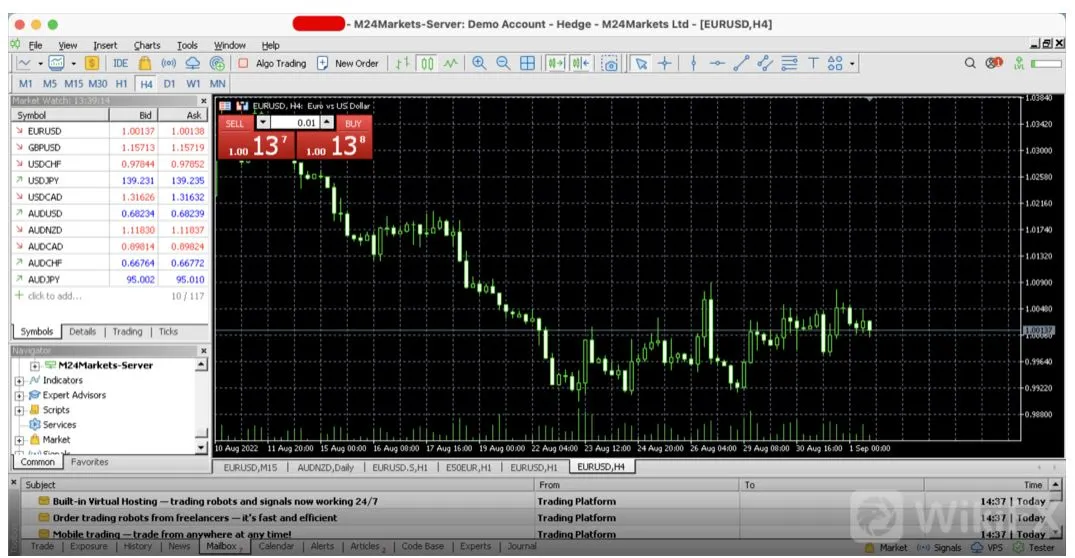
Task: Expand the Scripts tree node
Action: pos(19,411)
